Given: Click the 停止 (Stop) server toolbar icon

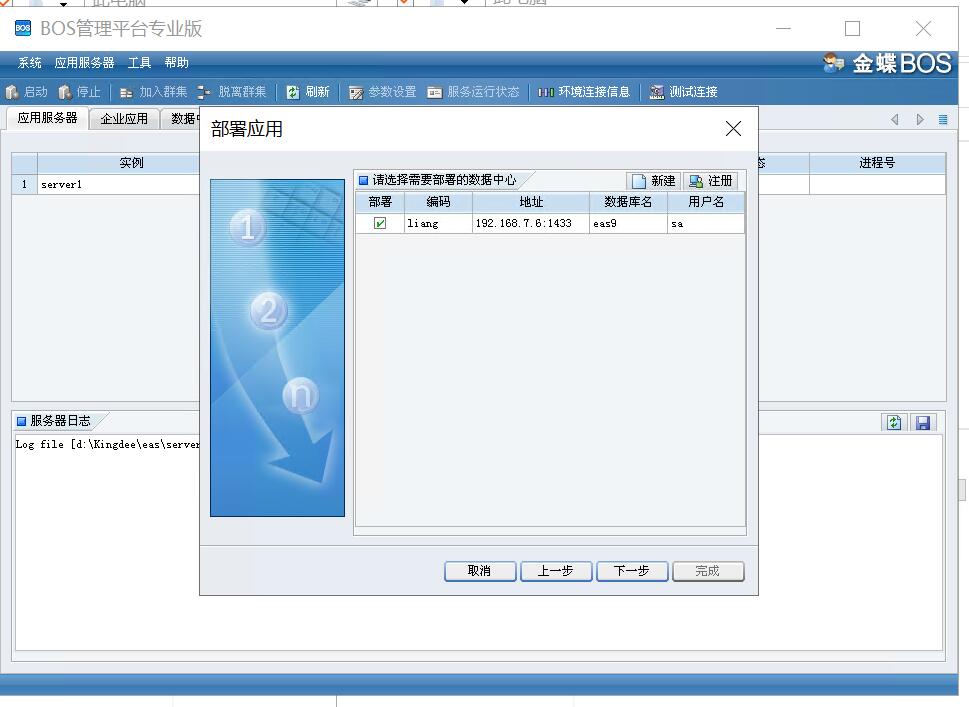Looking at the screenshot, I should [65, 92].
